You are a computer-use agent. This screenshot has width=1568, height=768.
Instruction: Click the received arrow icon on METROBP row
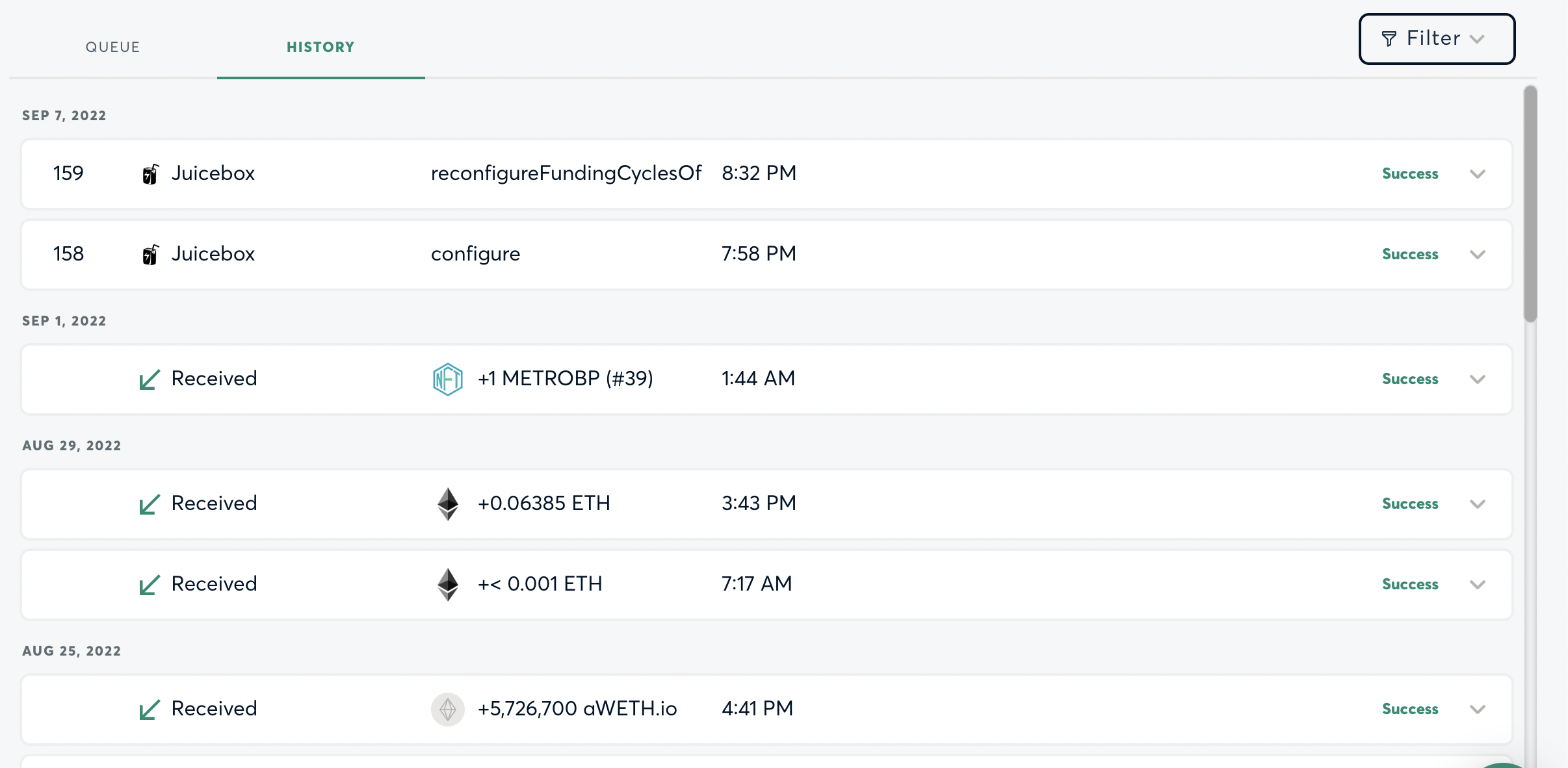(x=150, y=379)
